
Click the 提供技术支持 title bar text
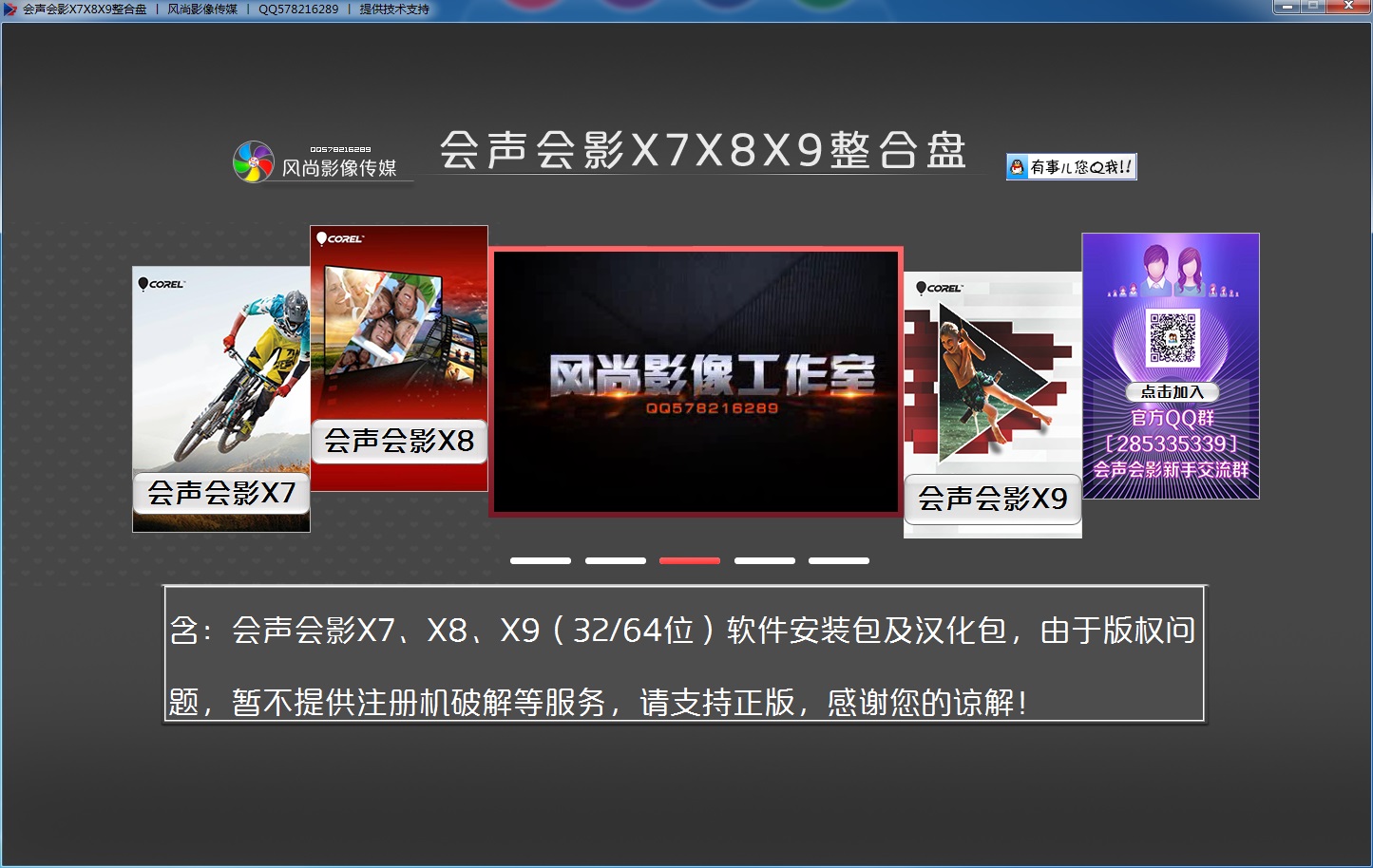[394, 9]
